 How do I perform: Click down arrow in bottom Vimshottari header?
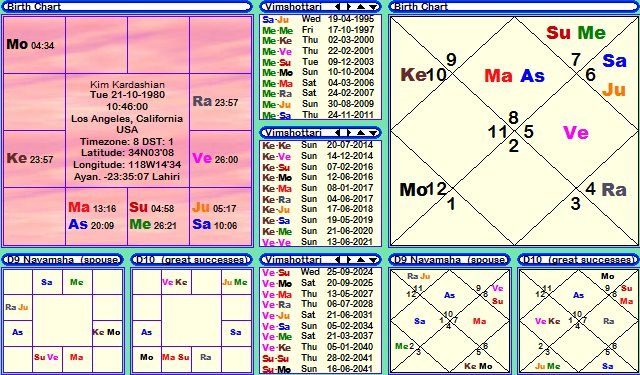click(373, 260)
